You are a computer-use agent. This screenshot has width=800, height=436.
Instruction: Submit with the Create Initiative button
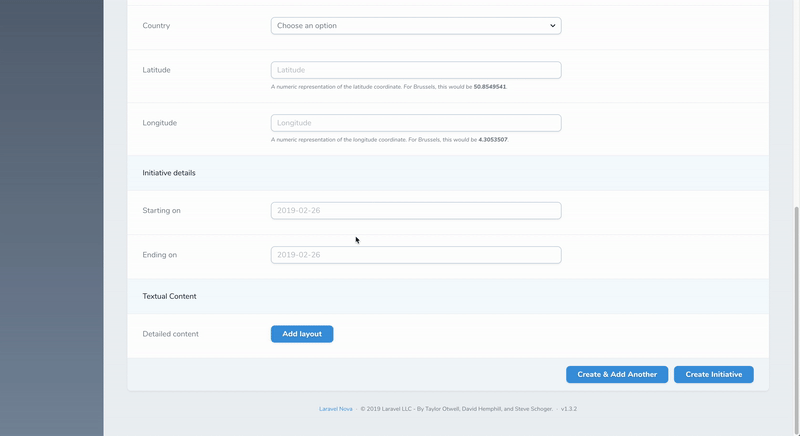[713, 374]
